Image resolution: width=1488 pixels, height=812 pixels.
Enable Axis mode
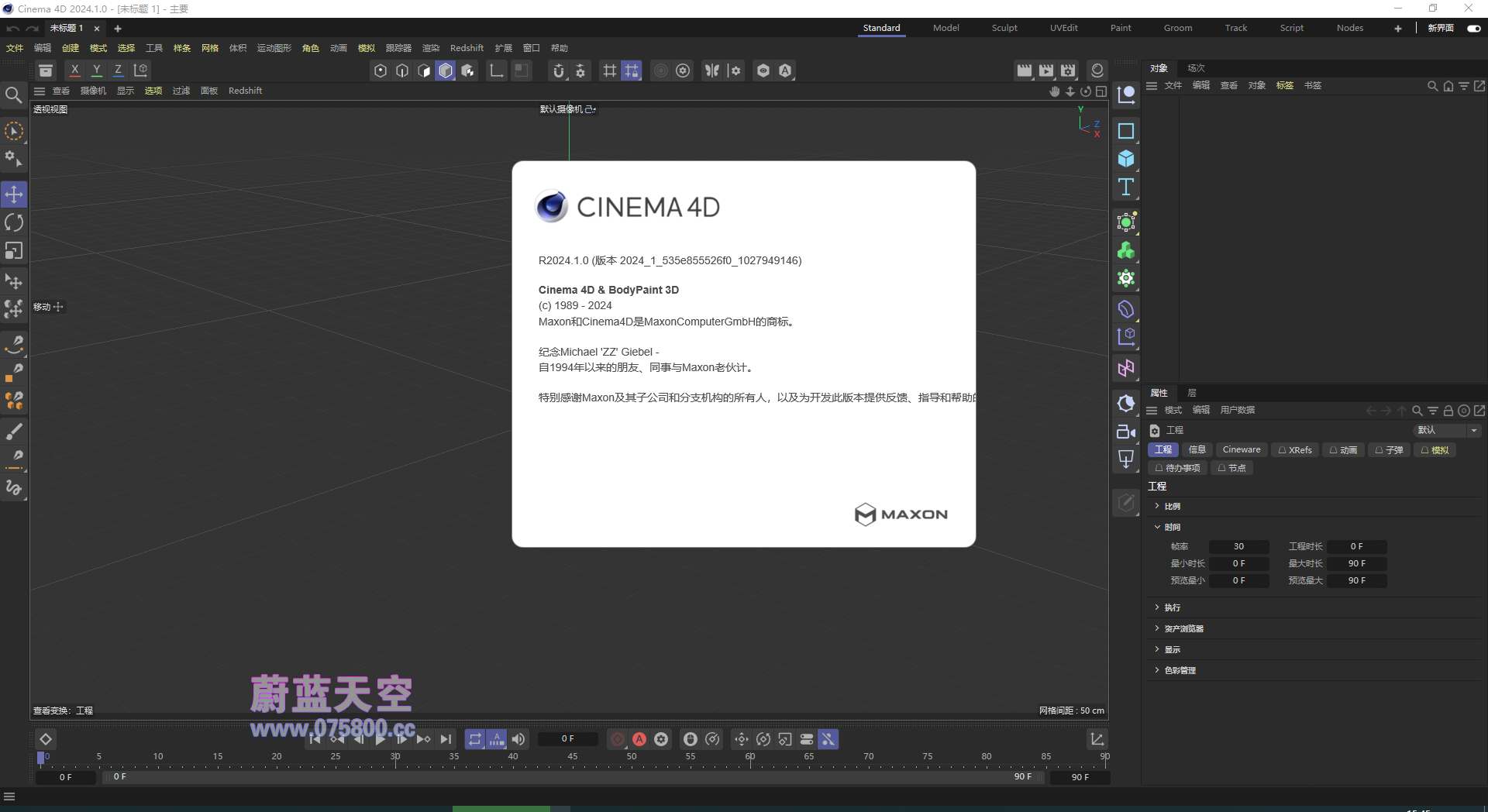click(497, 71)
